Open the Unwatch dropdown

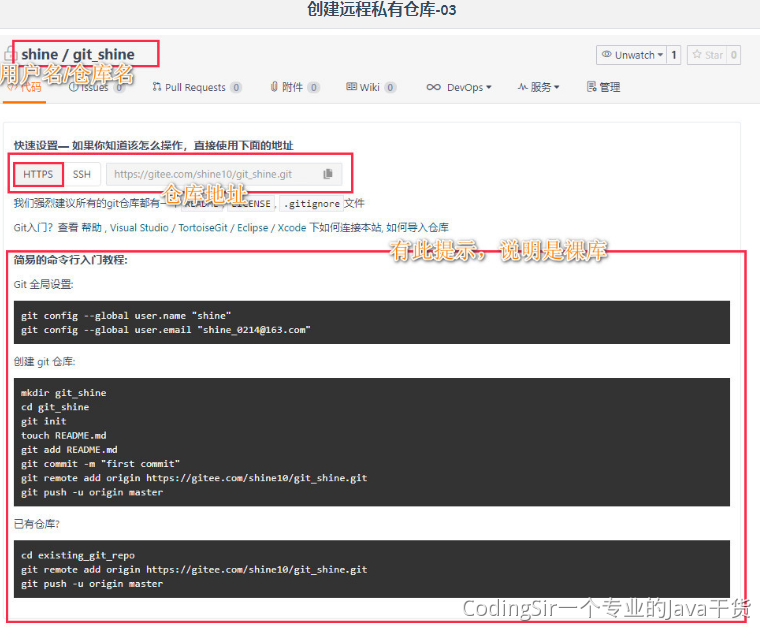pos(632,55)
